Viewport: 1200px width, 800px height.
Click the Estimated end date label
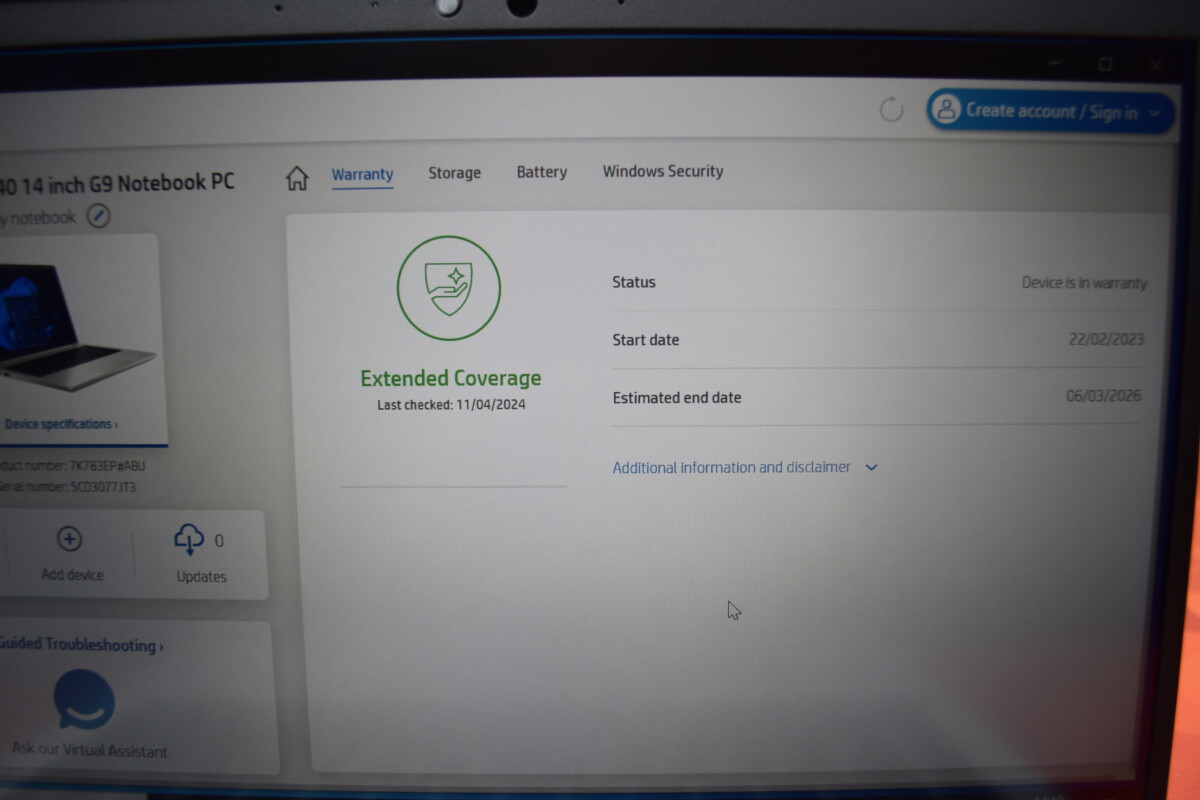point(677,397)
